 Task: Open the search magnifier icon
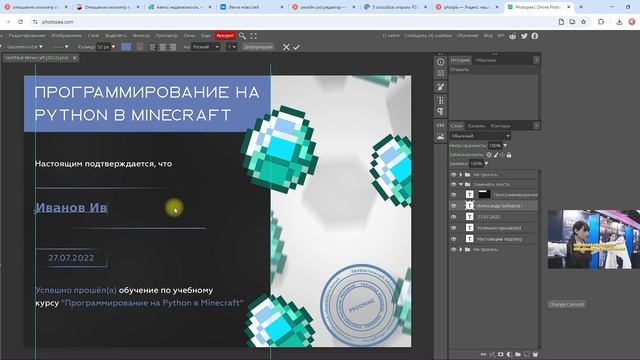pyautogui.click(x=242, y=36)
